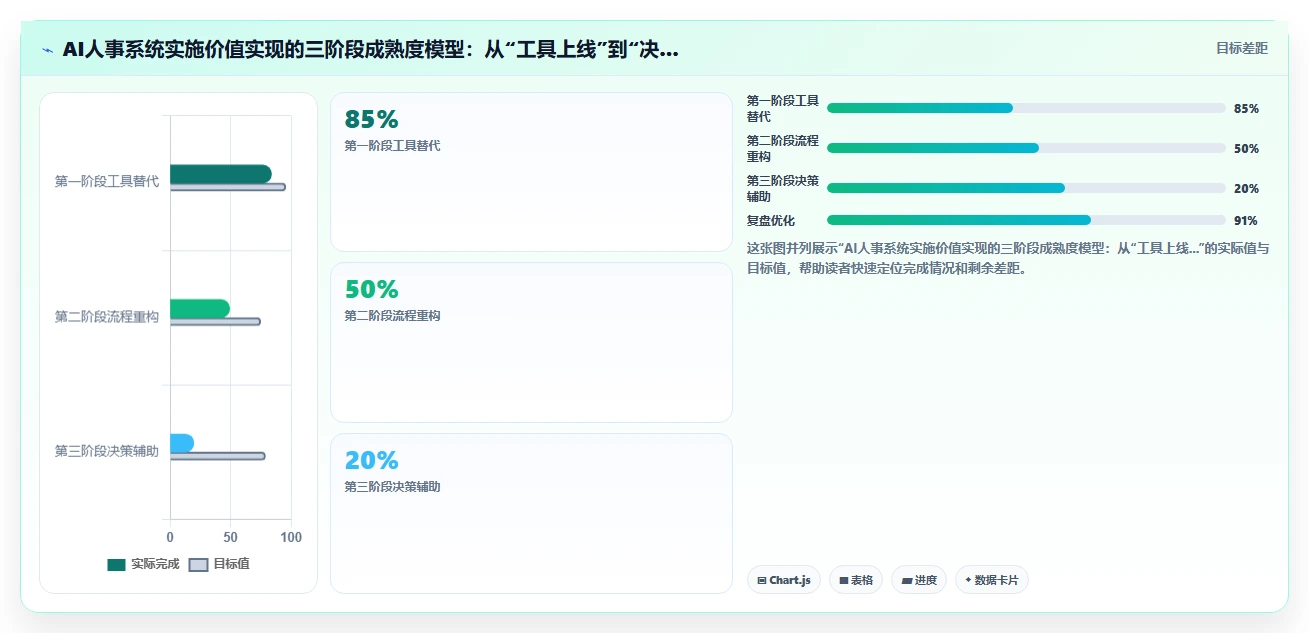Click the card title starting with AI人事系统

click(370, 50)
